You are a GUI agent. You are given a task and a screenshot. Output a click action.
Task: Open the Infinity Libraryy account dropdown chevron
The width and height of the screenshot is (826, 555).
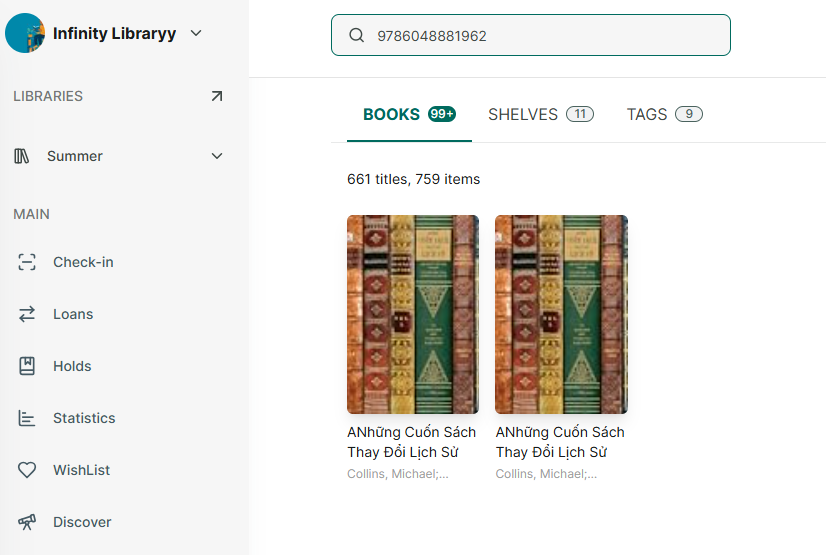(196, 33)
